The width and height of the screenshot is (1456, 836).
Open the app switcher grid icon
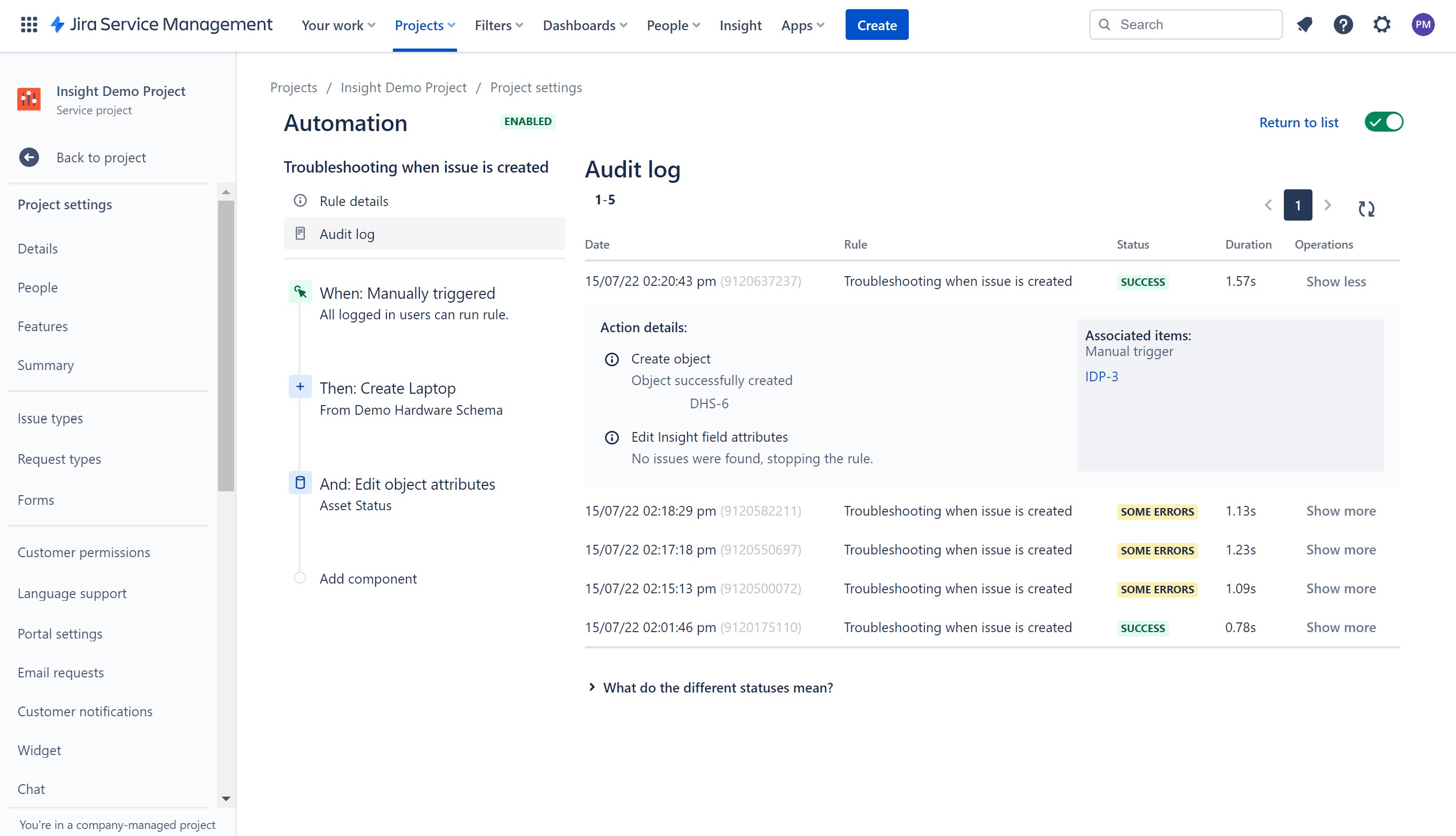click(x=29, y=25)
